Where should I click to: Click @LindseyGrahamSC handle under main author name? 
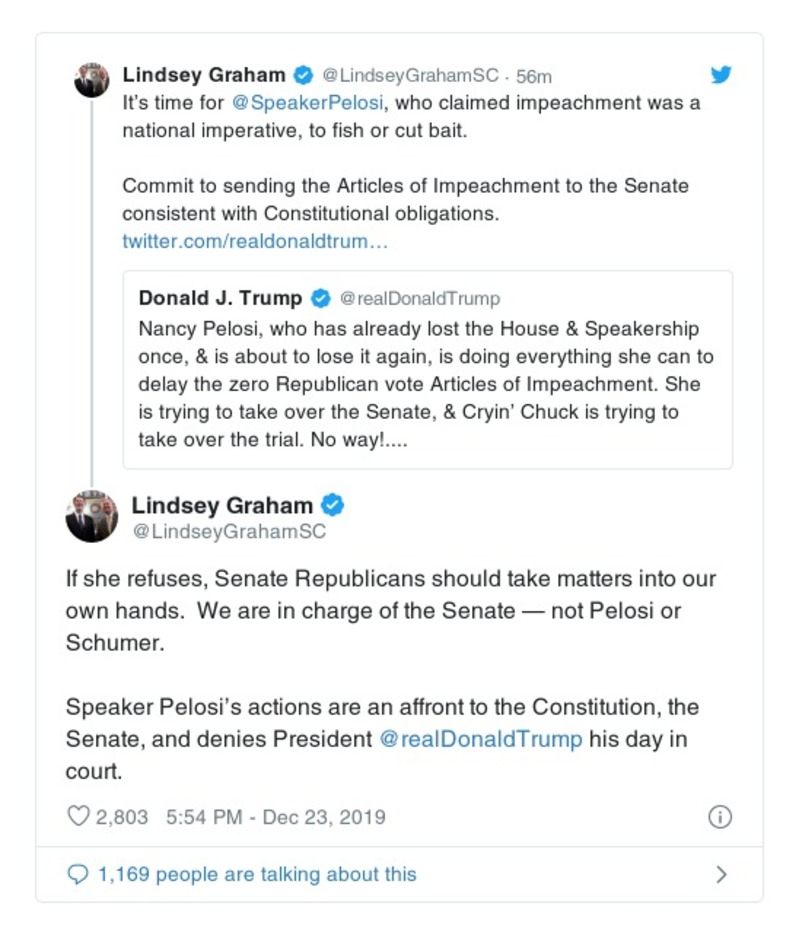pyautogui.click(x=229, y=532)
